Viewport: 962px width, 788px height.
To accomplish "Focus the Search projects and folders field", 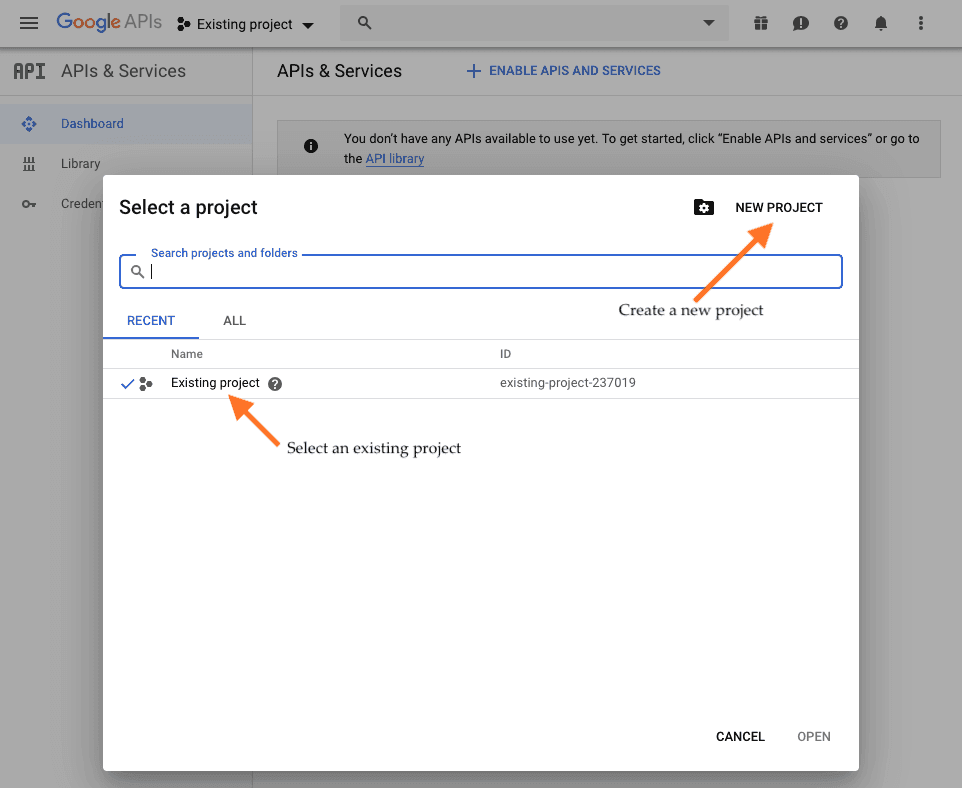I will pos(490,272).
